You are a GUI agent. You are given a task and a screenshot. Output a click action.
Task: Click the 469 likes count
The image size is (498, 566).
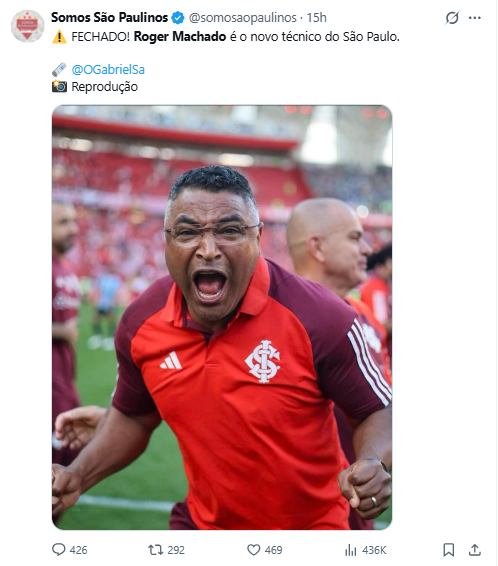[273, 550]
